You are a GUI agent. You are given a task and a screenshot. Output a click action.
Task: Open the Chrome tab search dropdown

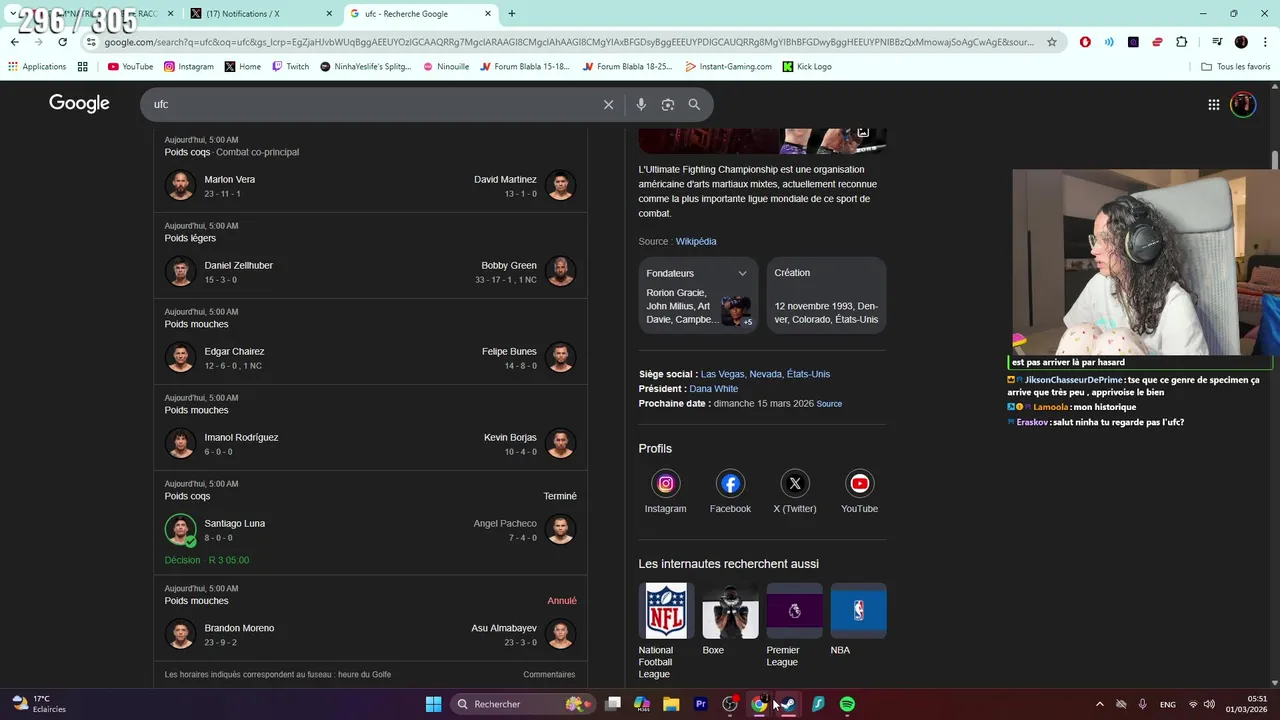tap(14, 14)
